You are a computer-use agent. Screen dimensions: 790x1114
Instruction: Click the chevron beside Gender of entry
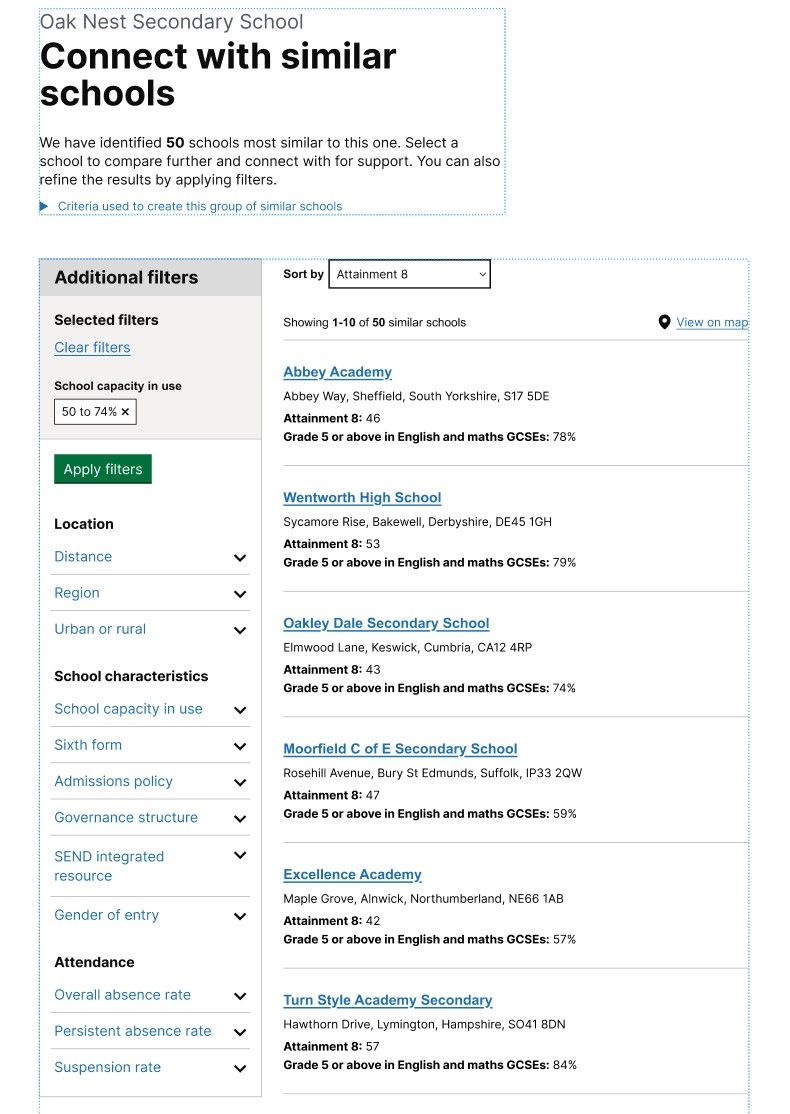[x=239, y=916]
